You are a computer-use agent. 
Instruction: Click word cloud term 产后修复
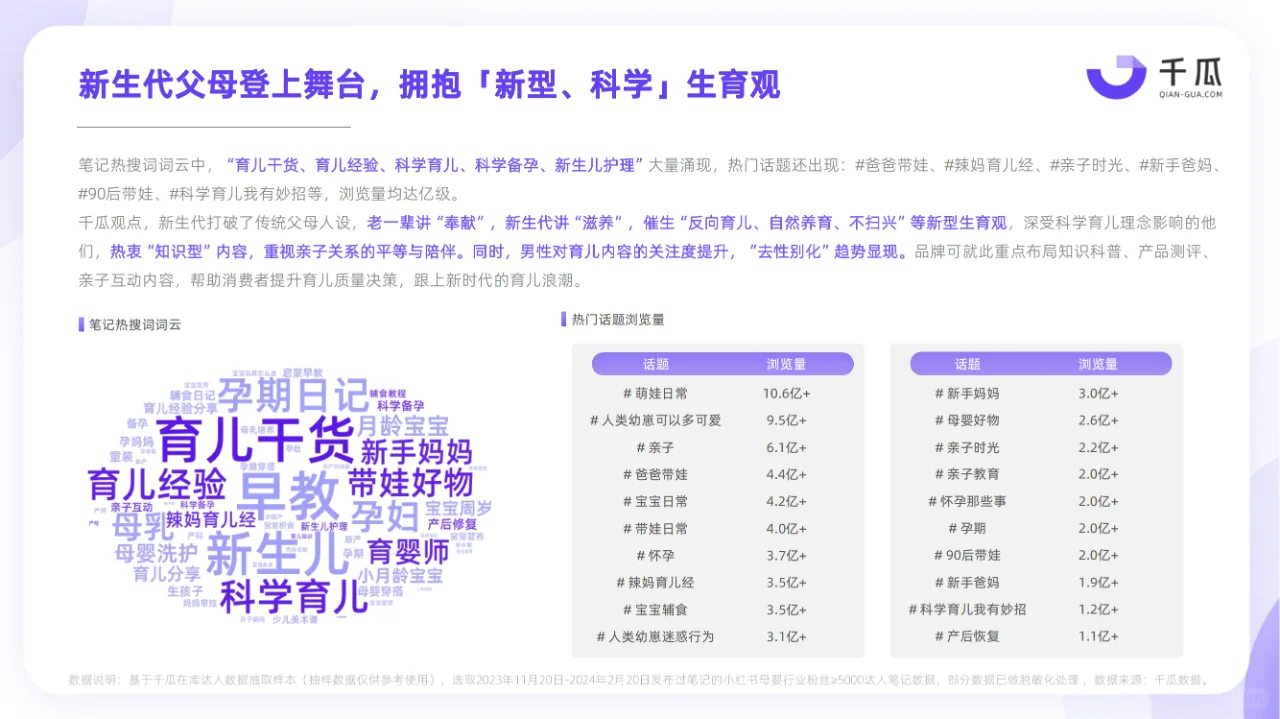(x=452, y=523)
